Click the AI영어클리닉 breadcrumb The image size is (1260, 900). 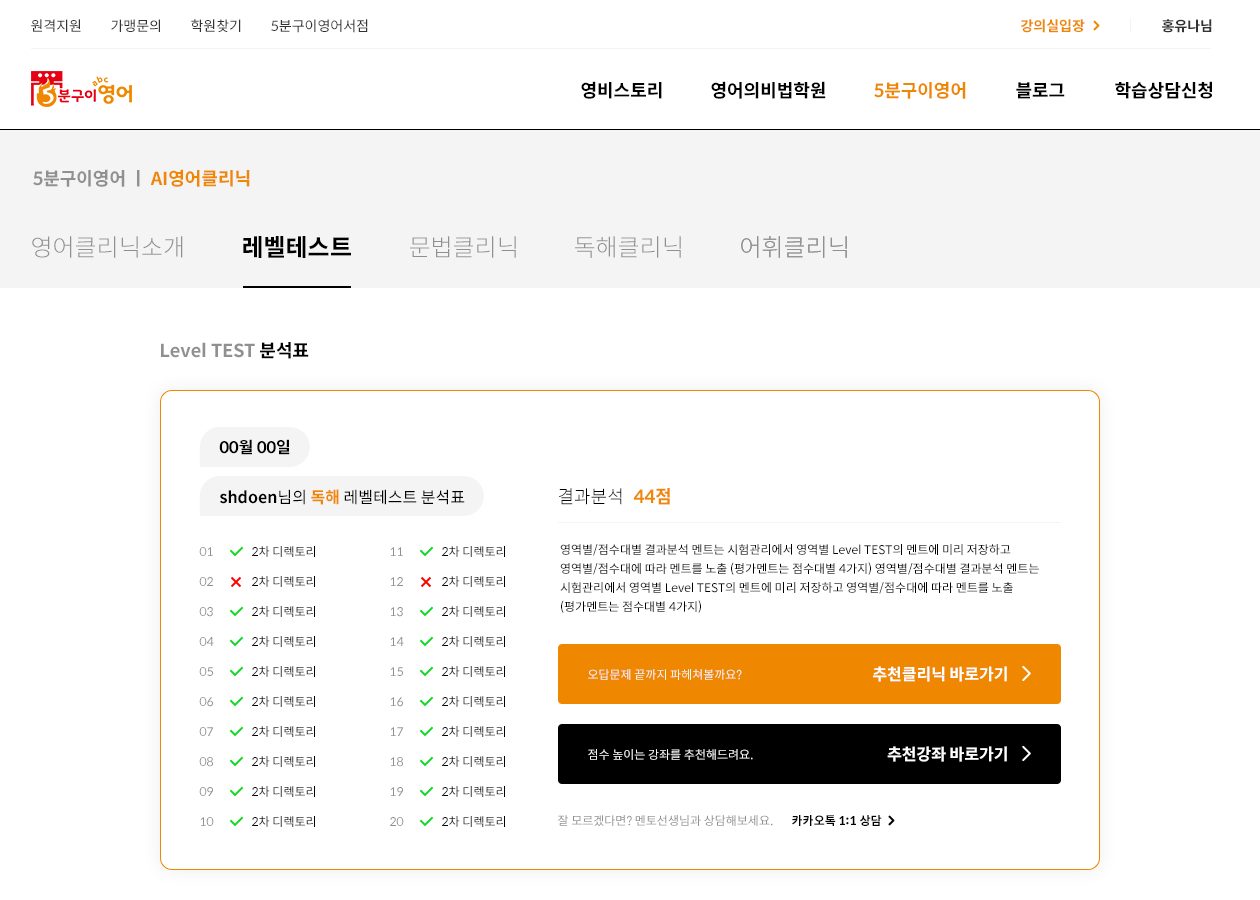pyautogui.click(x=201, y=178)
